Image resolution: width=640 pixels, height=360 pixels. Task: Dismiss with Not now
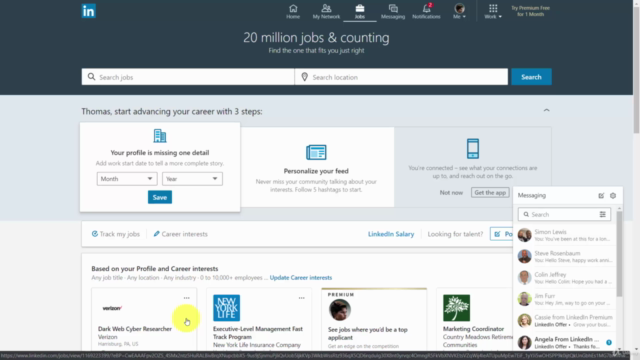pyautogui.click(x=451, y=193)
